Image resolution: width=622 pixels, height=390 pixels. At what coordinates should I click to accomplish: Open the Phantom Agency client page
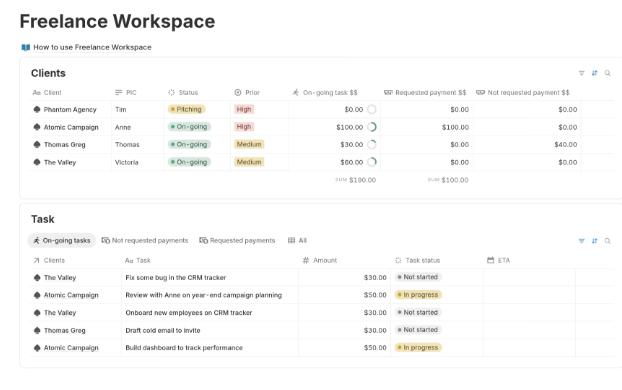70,110
